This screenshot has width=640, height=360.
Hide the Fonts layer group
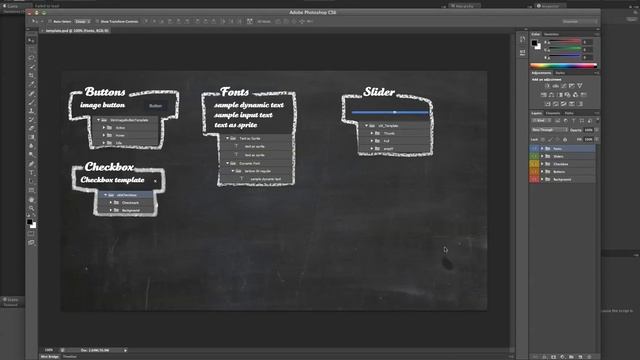click(x=534, y=149)
